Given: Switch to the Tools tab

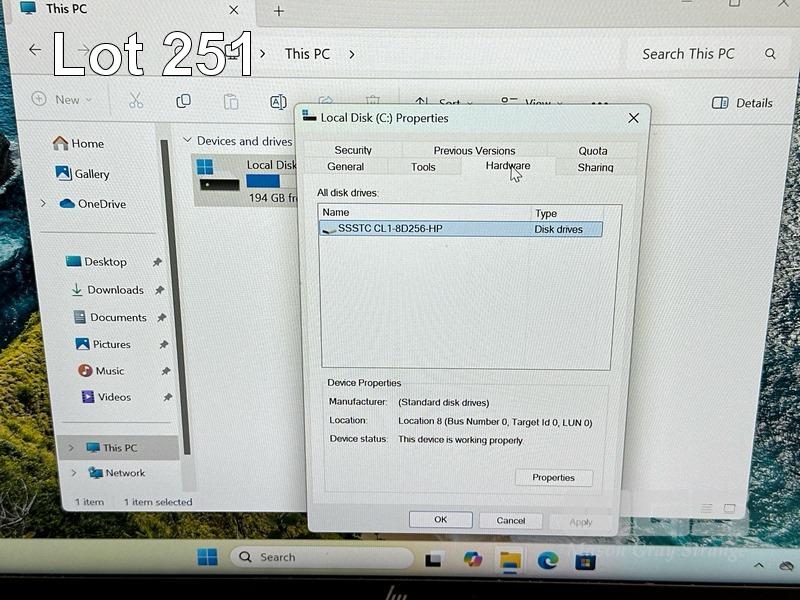Looking at the screenshot, I should coord(423,167).
